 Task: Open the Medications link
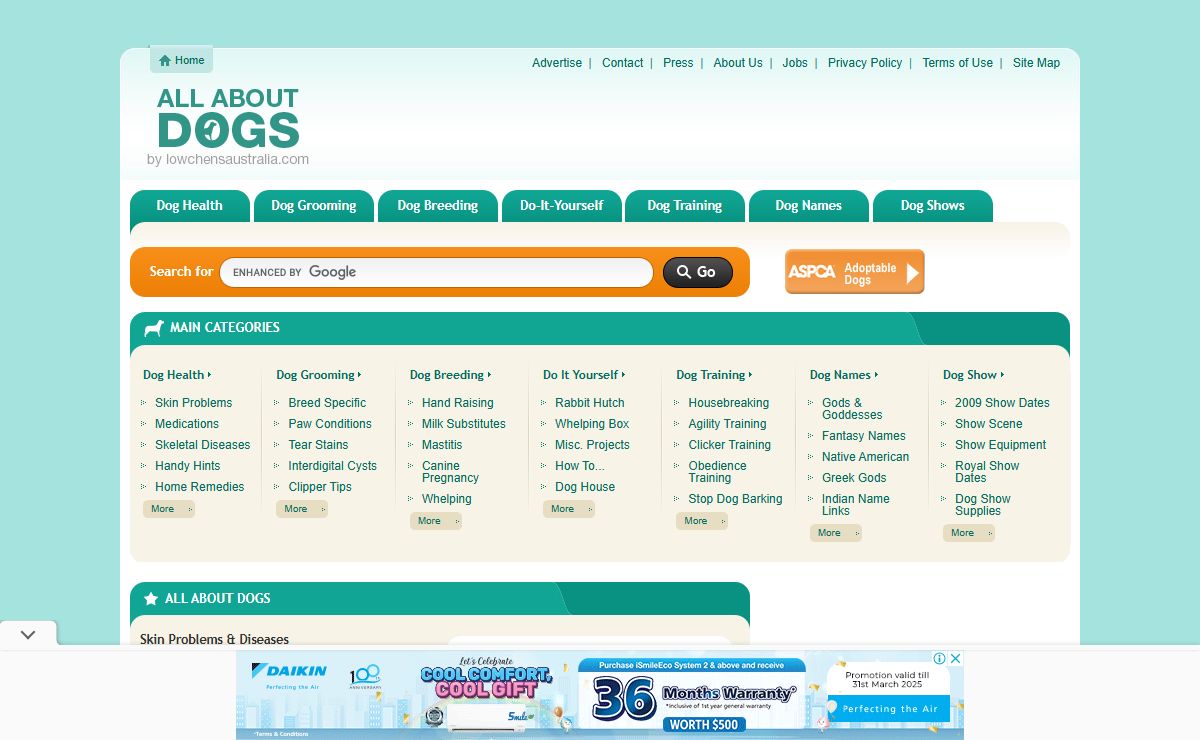click(x=187, y=424)
